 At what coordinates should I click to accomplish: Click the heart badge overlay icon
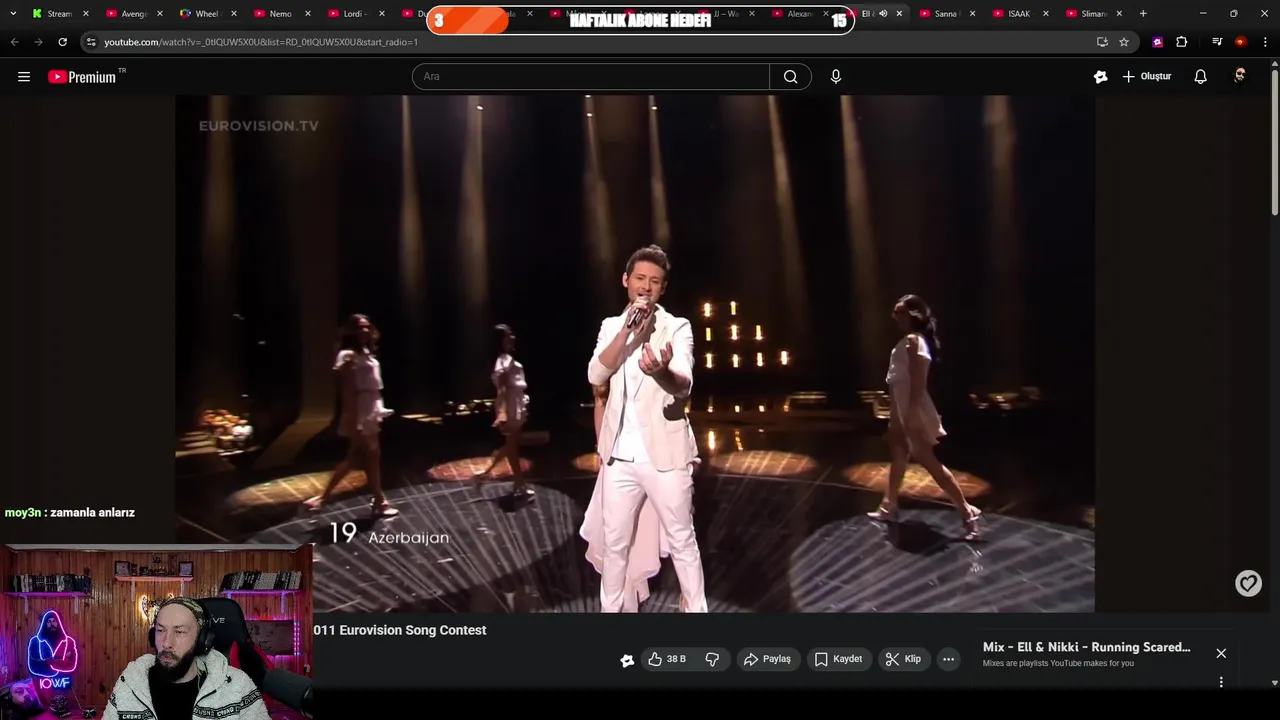pyautogui.click(x=1248, y=583)
